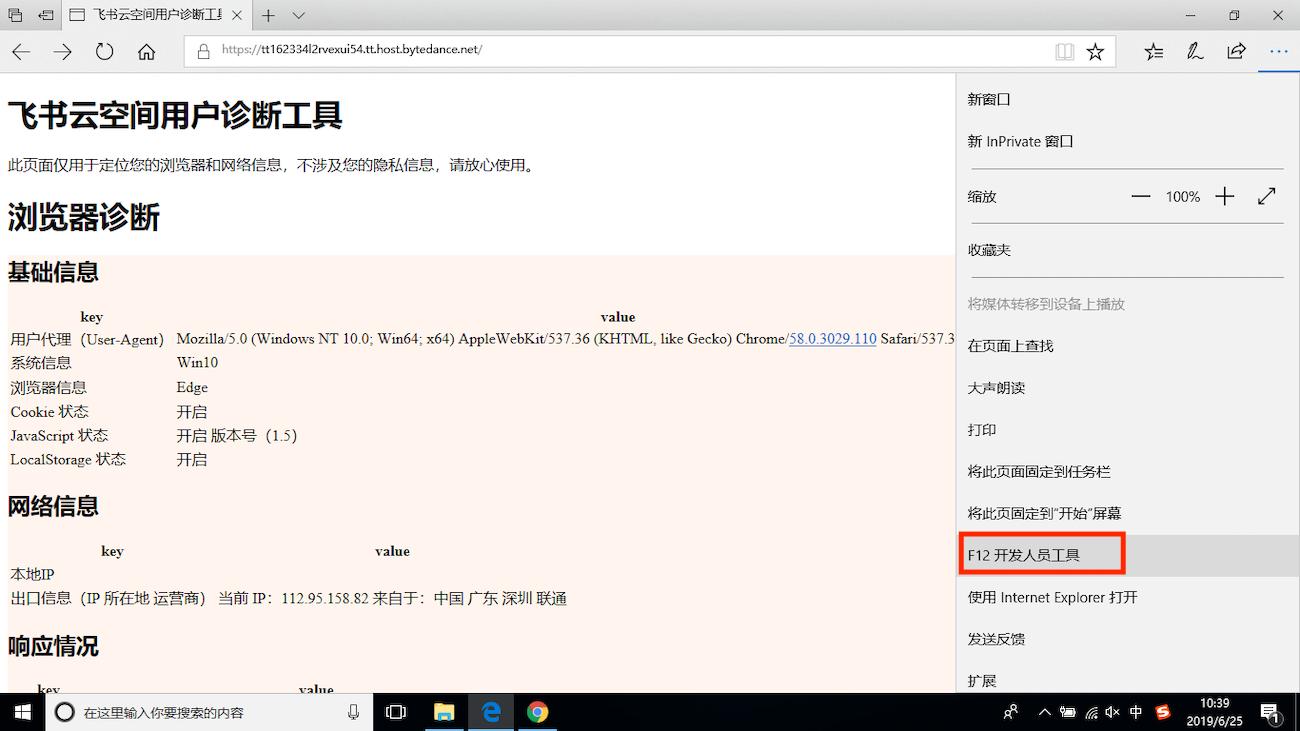Screen dimensions: 1300x731
Task: Choose 在页面上查找 menu entry
Action: pyautogui.click(x=1128, y=346)
